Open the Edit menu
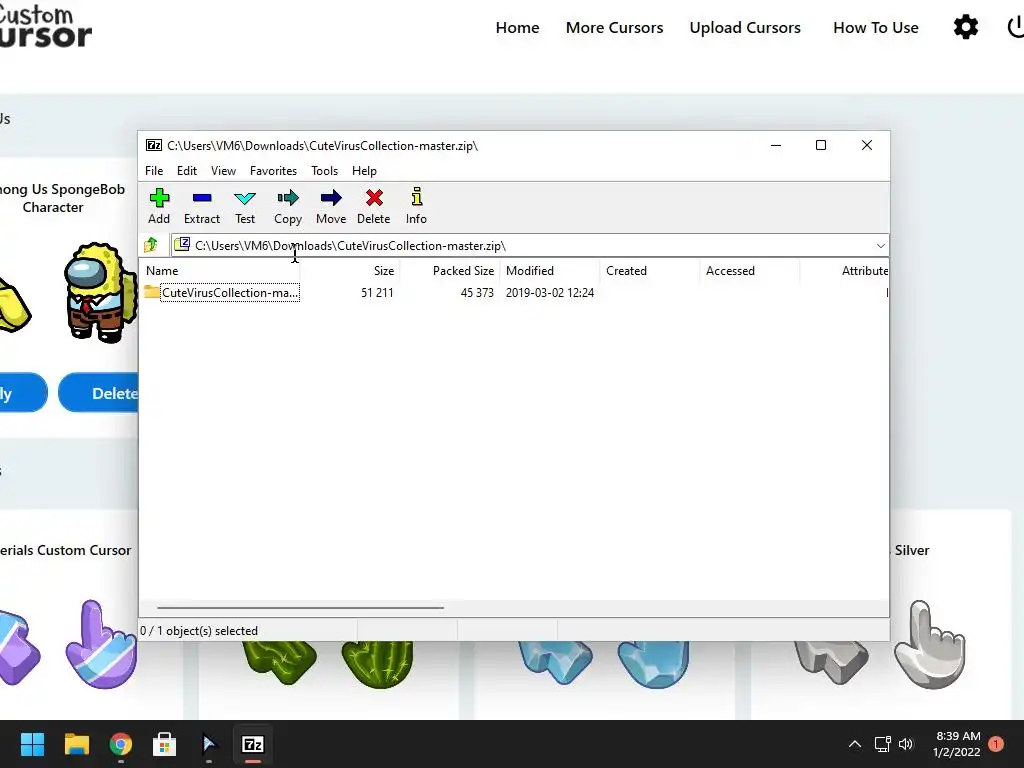The width and height of the screenshot is (1024, 768). 187,170
